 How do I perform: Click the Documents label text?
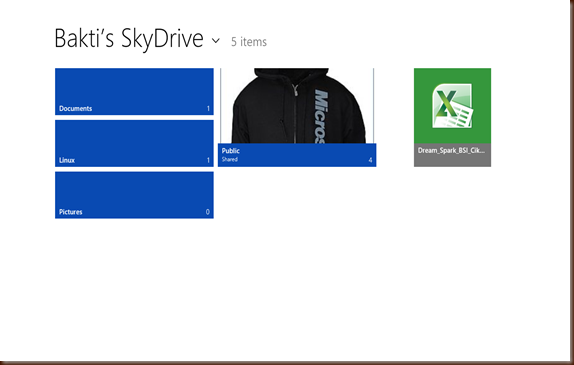pos(75,108)
